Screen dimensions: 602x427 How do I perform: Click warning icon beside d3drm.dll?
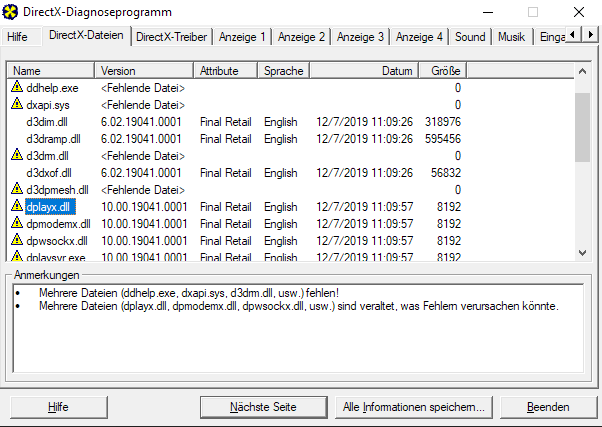(x=17, y=155)
